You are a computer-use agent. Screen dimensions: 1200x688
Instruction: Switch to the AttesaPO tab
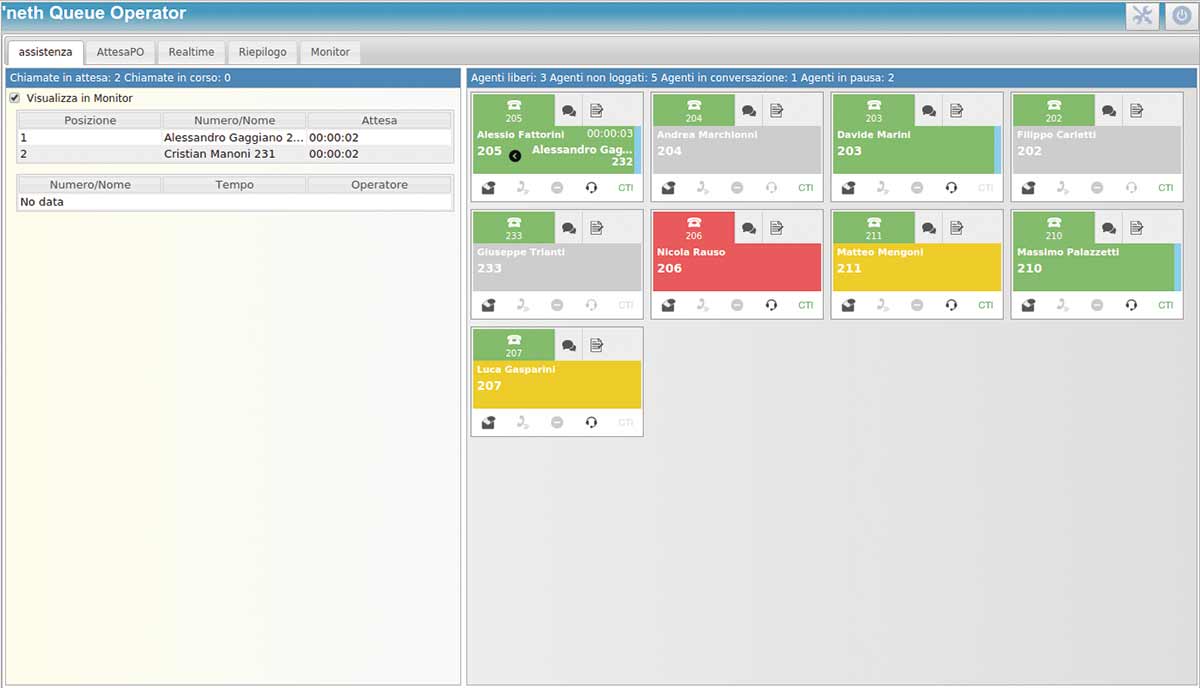(120, 52)
